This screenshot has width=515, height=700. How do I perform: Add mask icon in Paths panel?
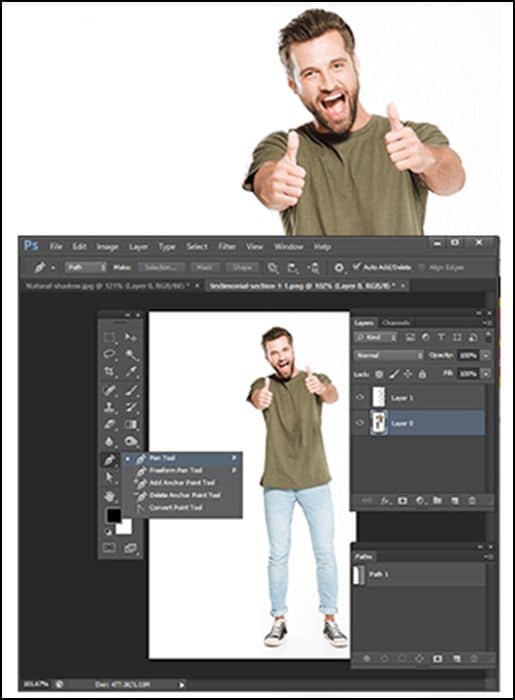(x=437, y=658)
